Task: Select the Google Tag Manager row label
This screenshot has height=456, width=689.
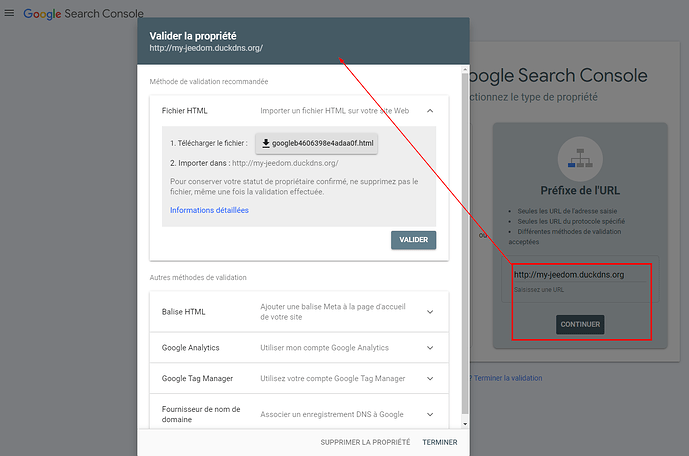Action: coord(197,379)
